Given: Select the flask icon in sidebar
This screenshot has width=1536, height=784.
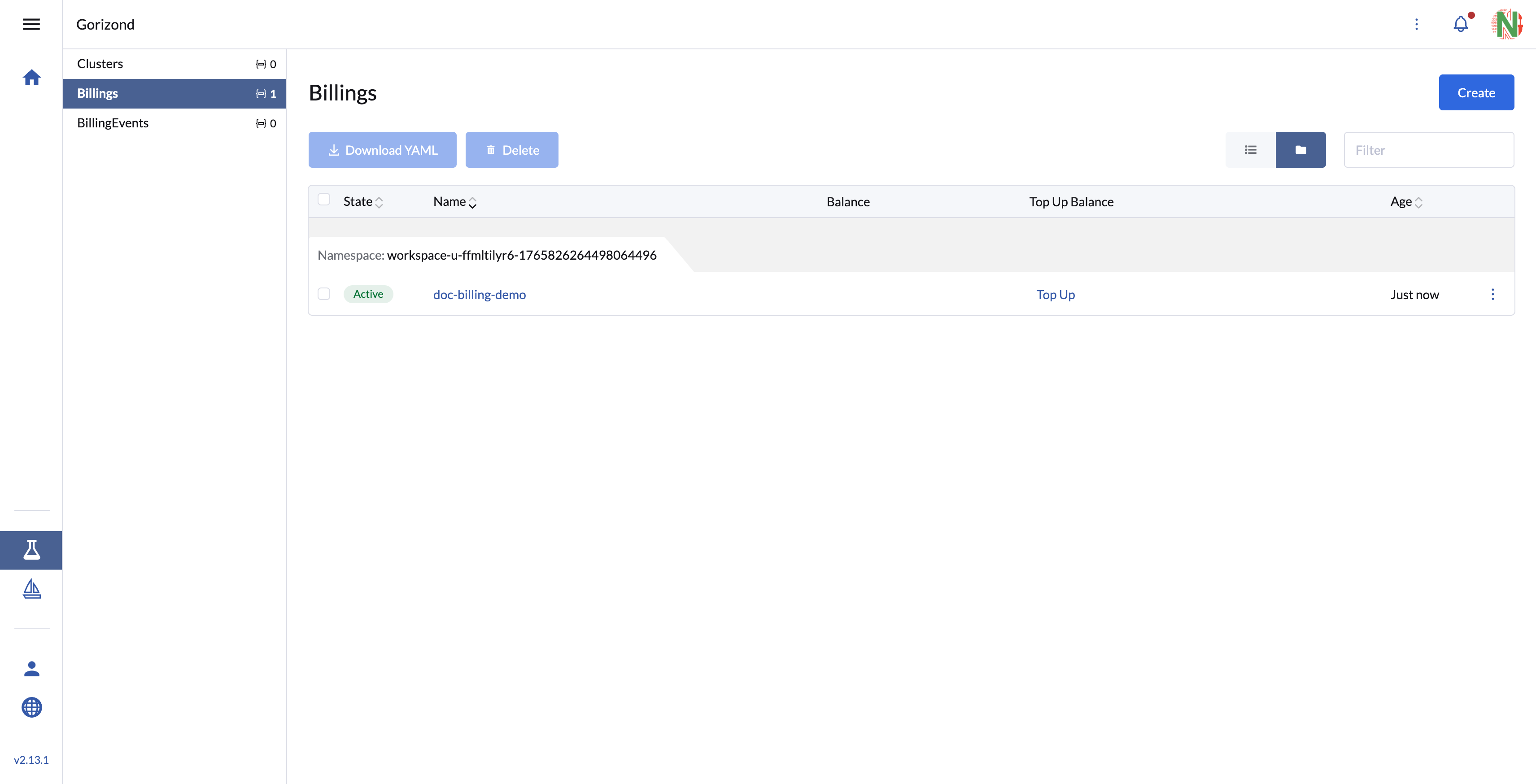Looking at the screenshot, I should (31, 550).
